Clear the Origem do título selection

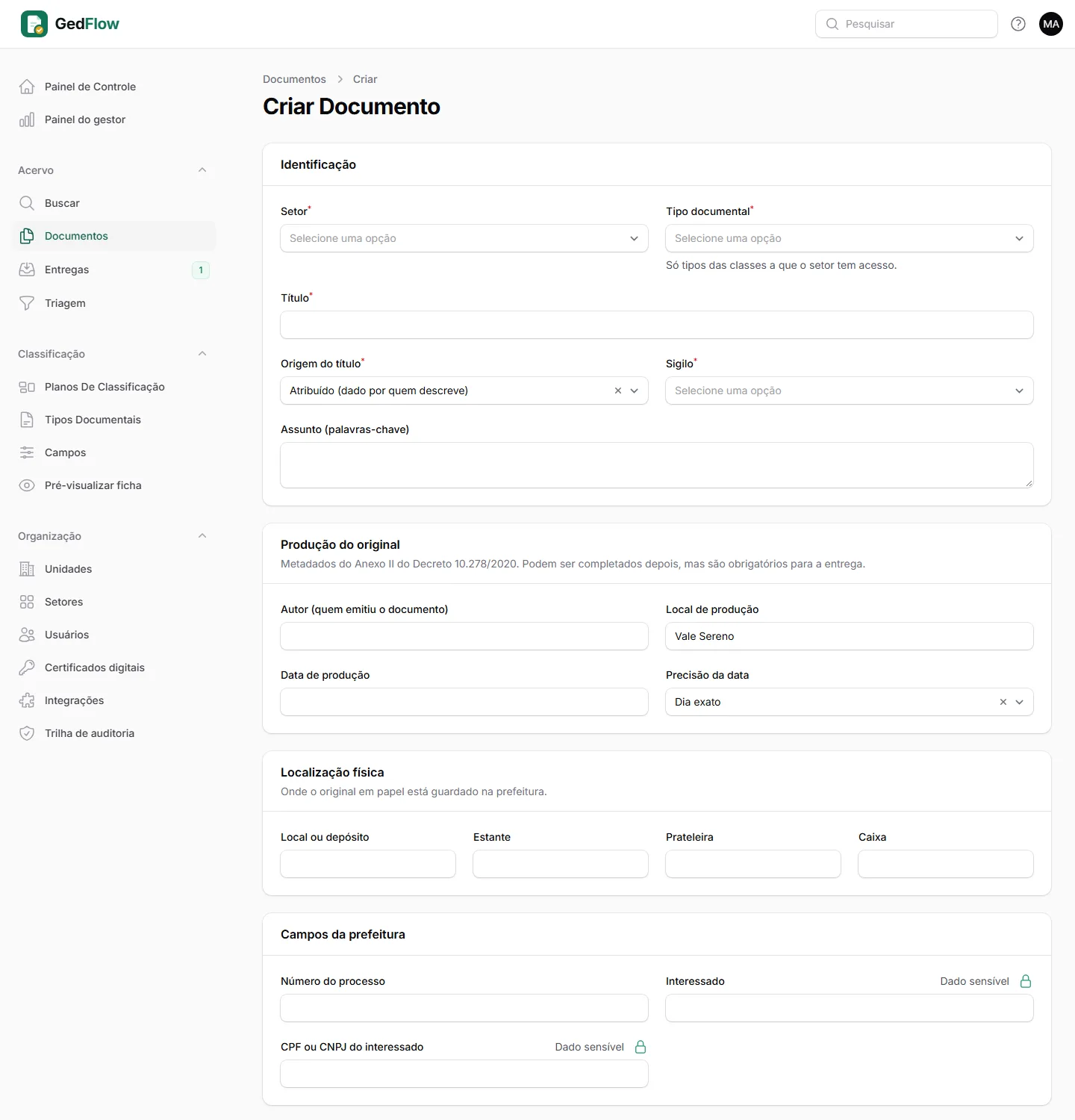618,391
